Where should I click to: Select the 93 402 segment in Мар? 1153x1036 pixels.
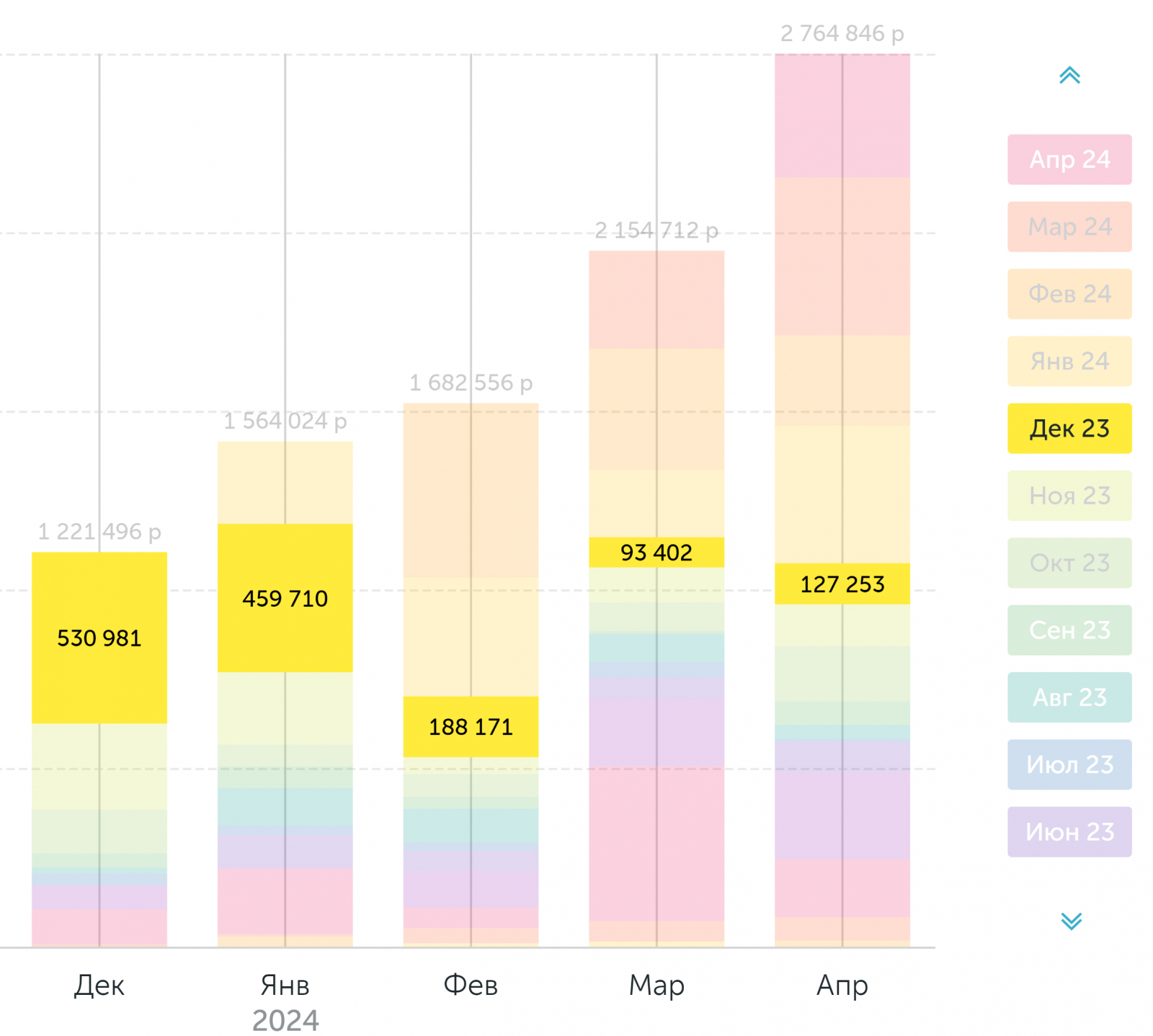[x=656, y=553]
